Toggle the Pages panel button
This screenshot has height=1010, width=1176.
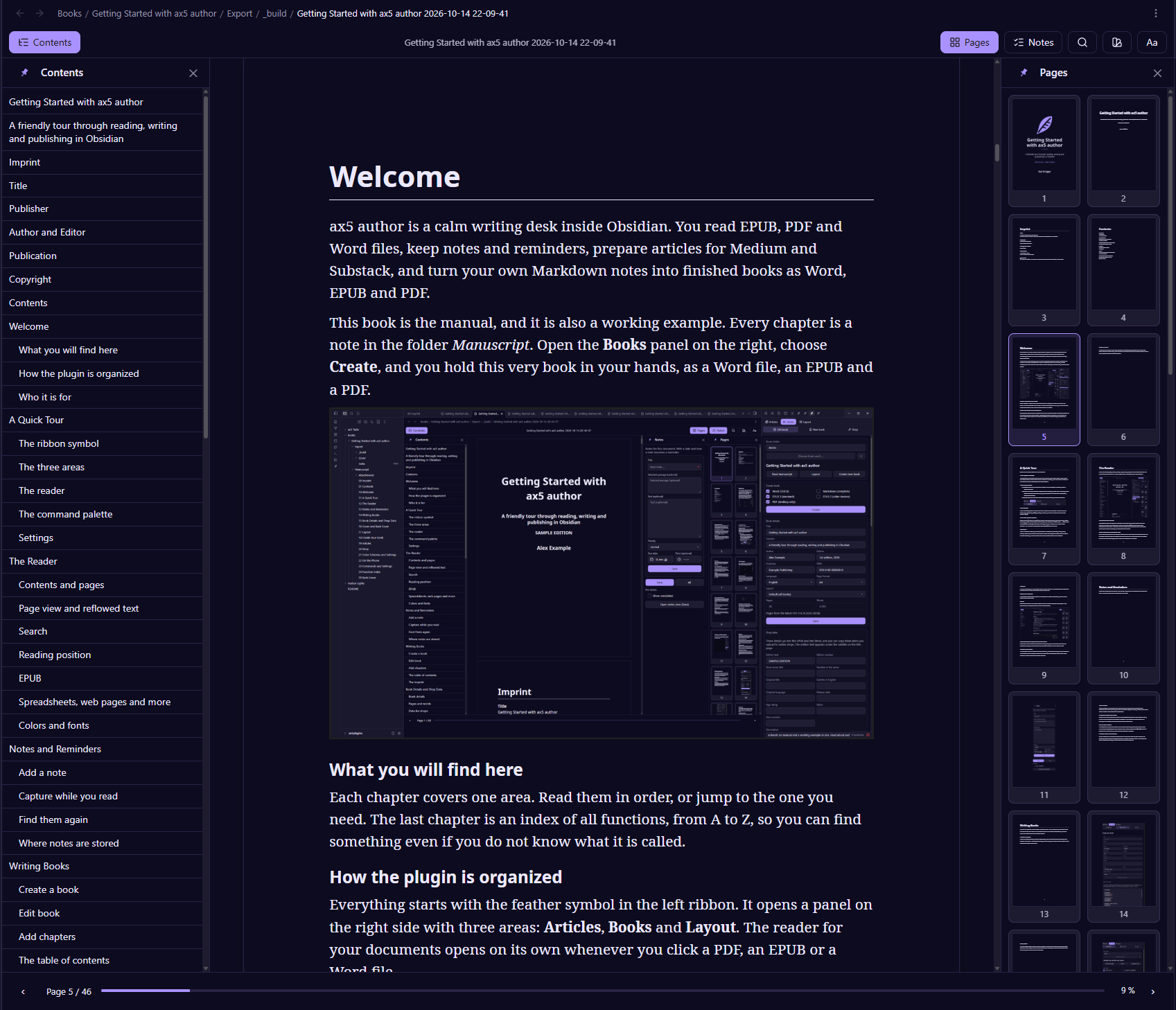(x=969, y=42)
